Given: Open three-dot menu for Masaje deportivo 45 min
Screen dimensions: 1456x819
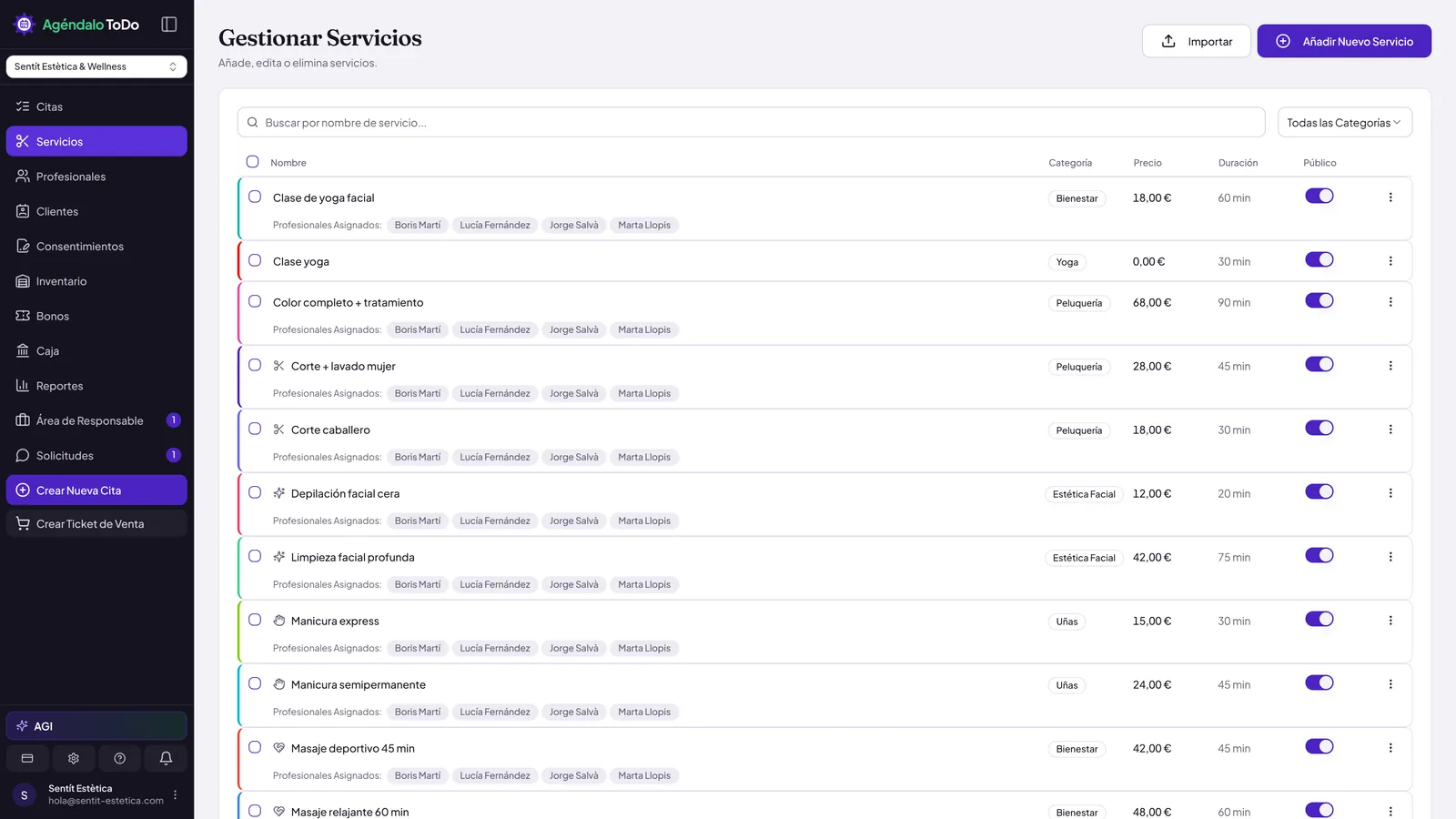Looking at the screenshot, I should (1390, 748).
